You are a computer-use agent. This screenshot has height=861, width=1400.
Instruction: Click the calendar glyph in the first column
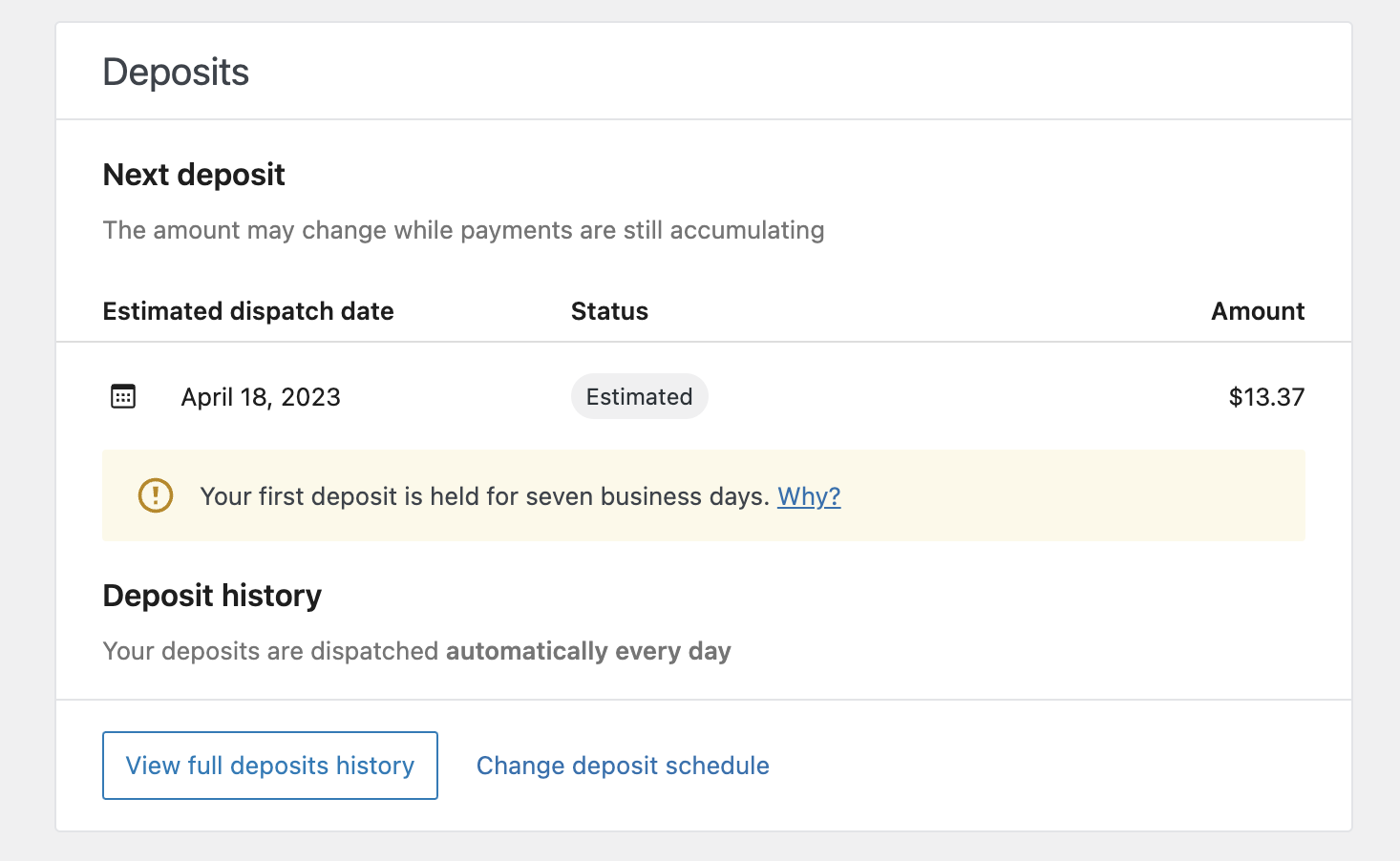pyautogui.click(x=122, y=396)
